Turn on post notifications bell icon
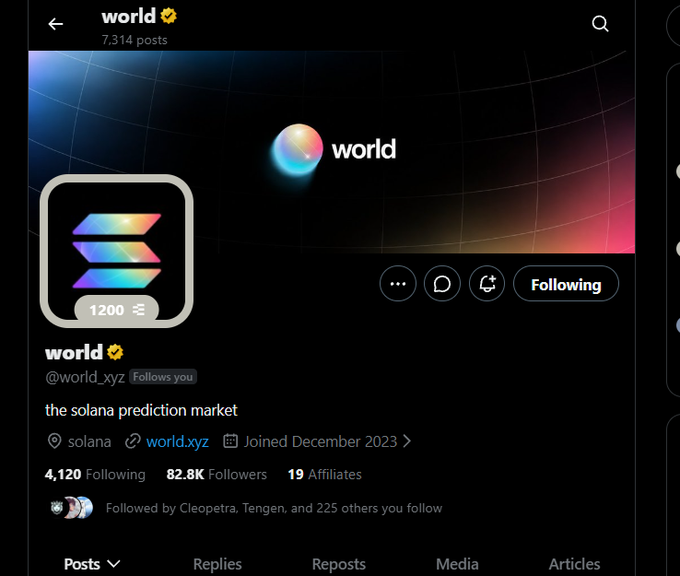The image size is (680, 576). [x=487, y=284]
